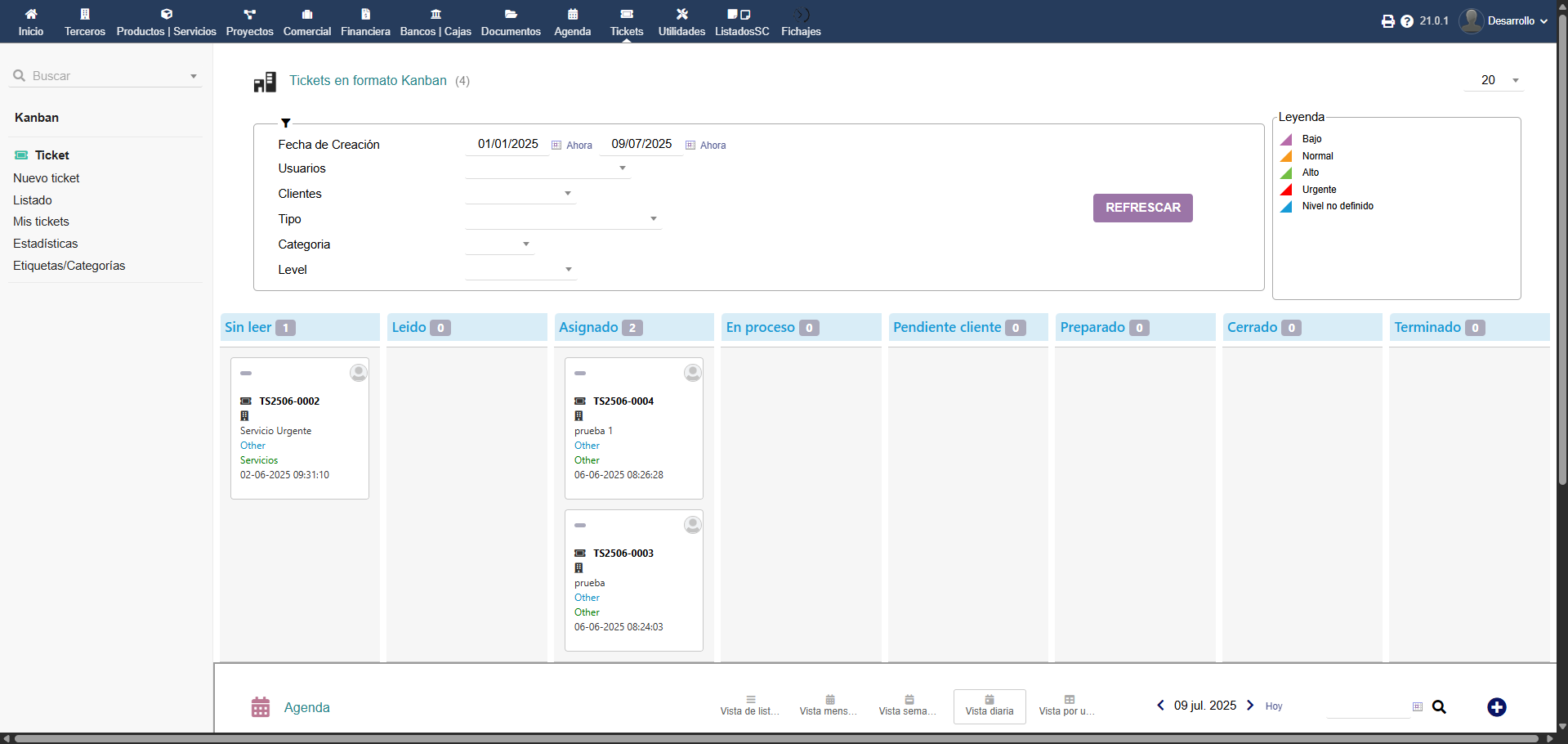Open the Clientes dropdown
Screen dimensions: 1568x744
point(520,194)
